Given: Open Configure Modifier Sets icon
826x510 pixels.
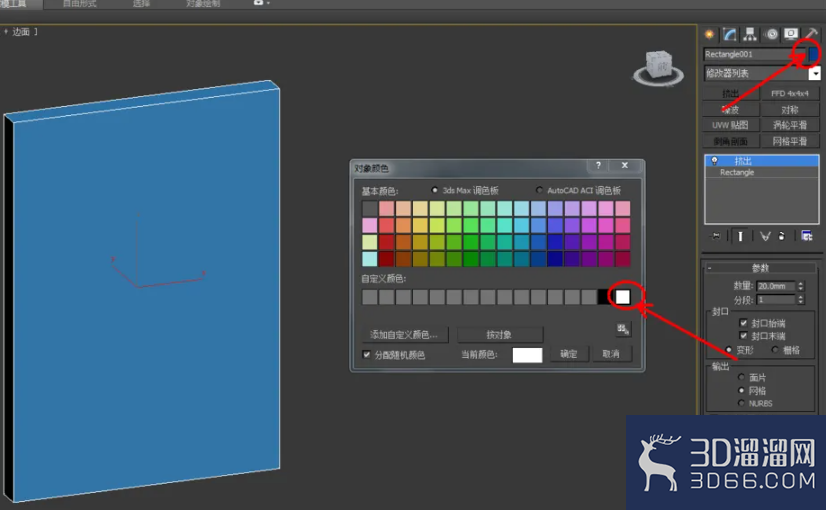Looking at the screenshot, I should (807, 236).
